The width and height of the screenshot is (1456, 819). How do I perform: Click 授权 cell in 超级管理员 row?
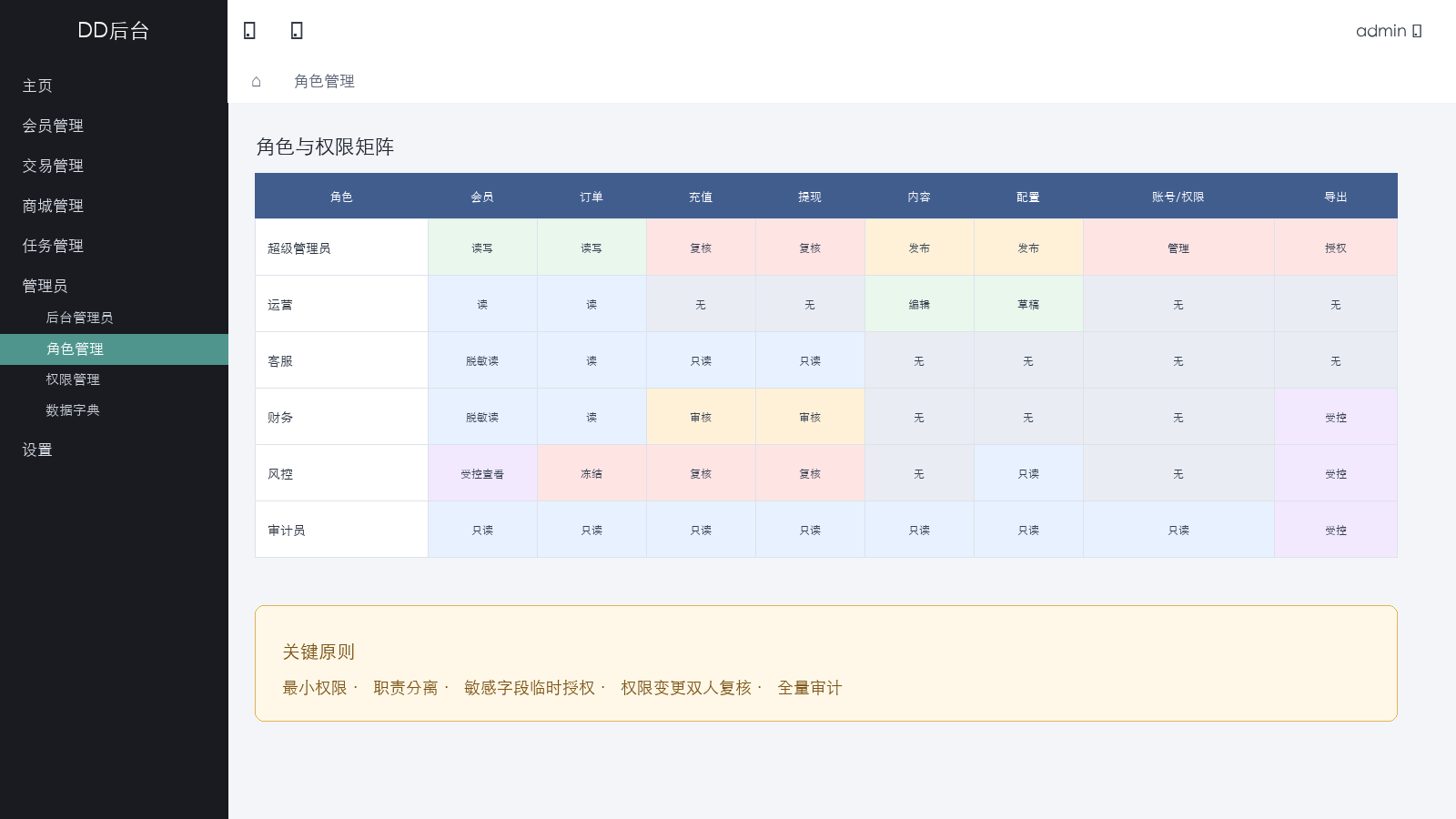1336,248
